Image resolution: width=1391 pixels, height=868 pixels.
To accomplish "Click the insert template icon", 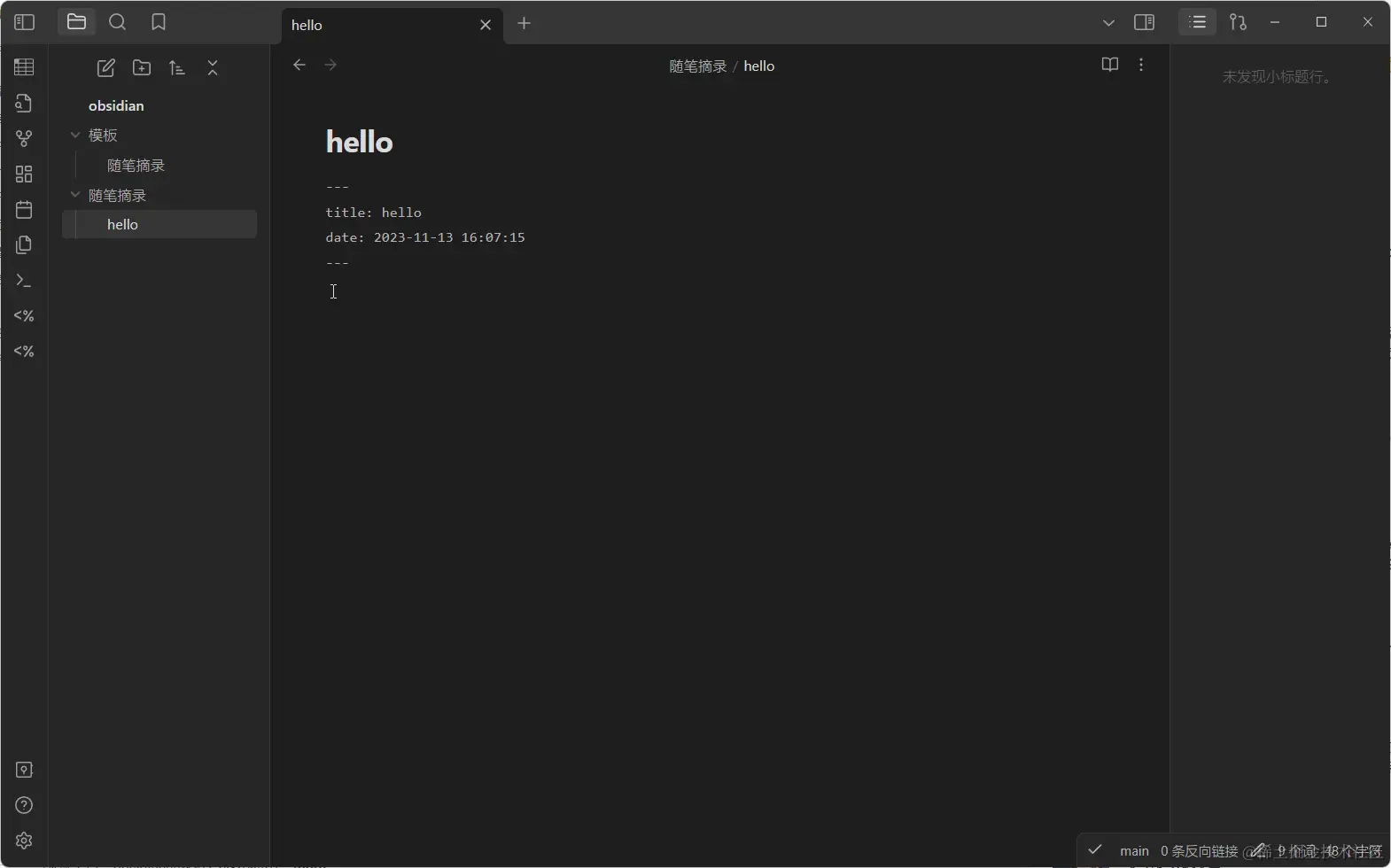I will [24, 244].
